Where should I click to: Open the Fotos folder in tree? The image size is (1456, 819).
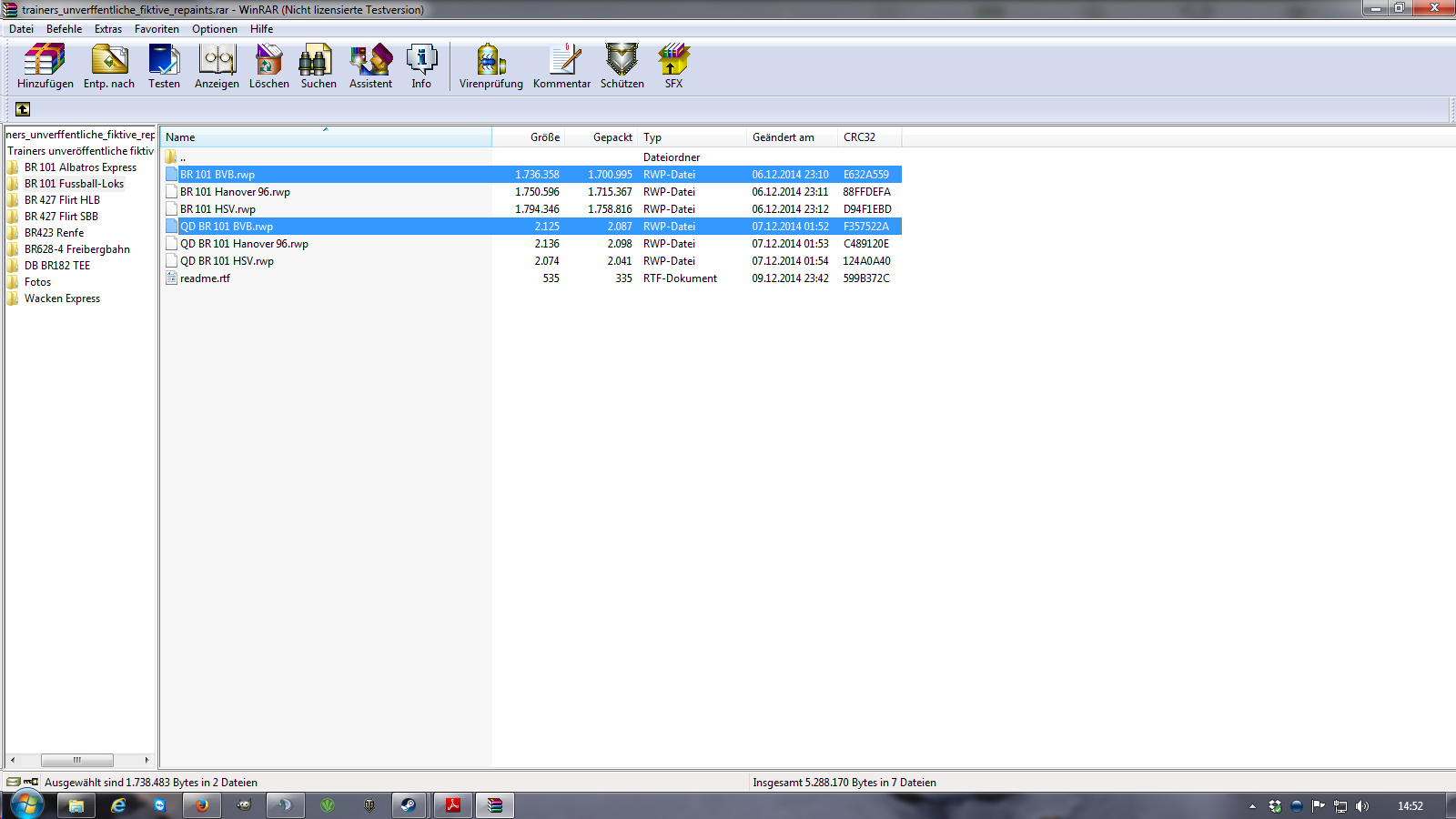click(x=37, y=282)
